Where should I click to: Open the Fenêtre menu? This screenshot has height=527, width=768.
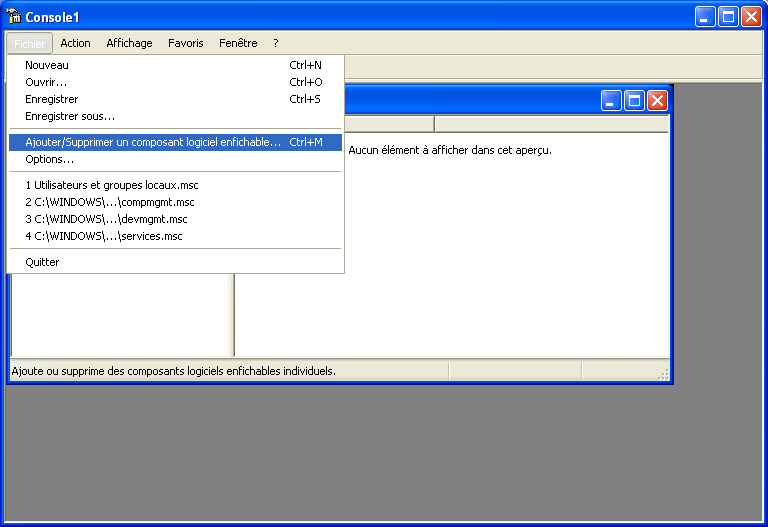[x=238, y=44]
